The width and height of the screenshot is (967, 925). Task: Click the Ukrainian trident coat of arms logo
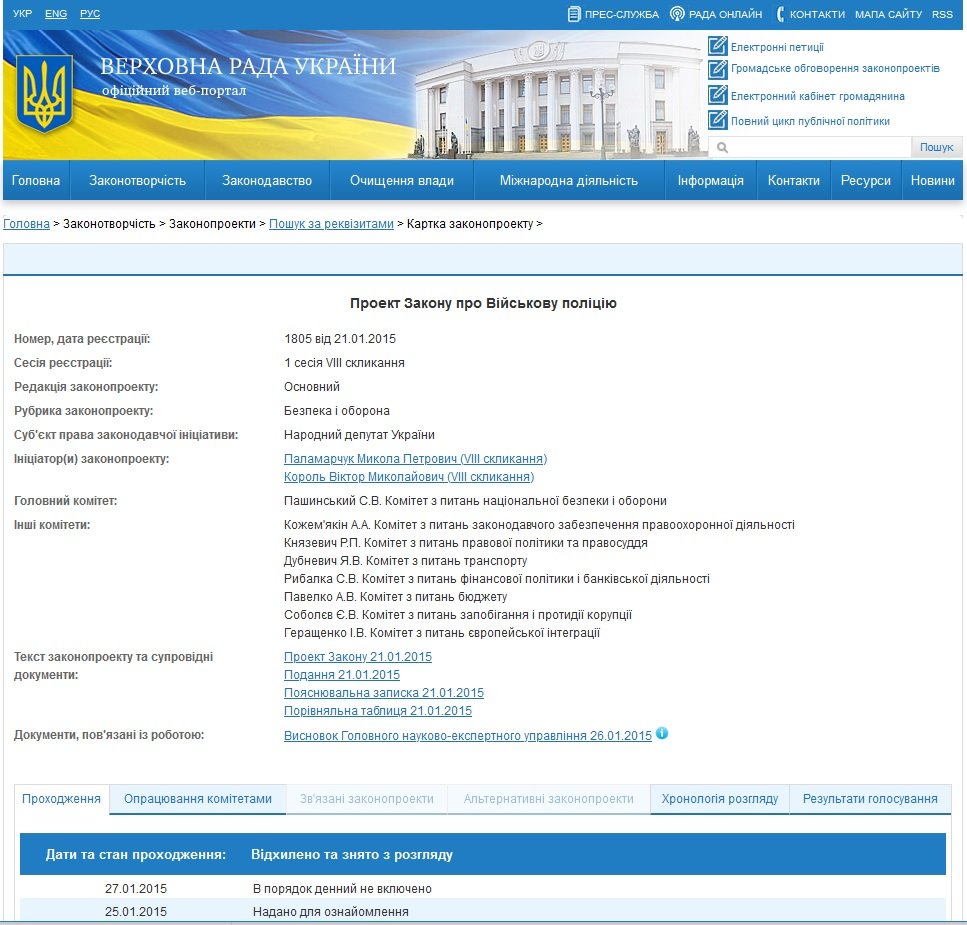(x=47, y=90)
